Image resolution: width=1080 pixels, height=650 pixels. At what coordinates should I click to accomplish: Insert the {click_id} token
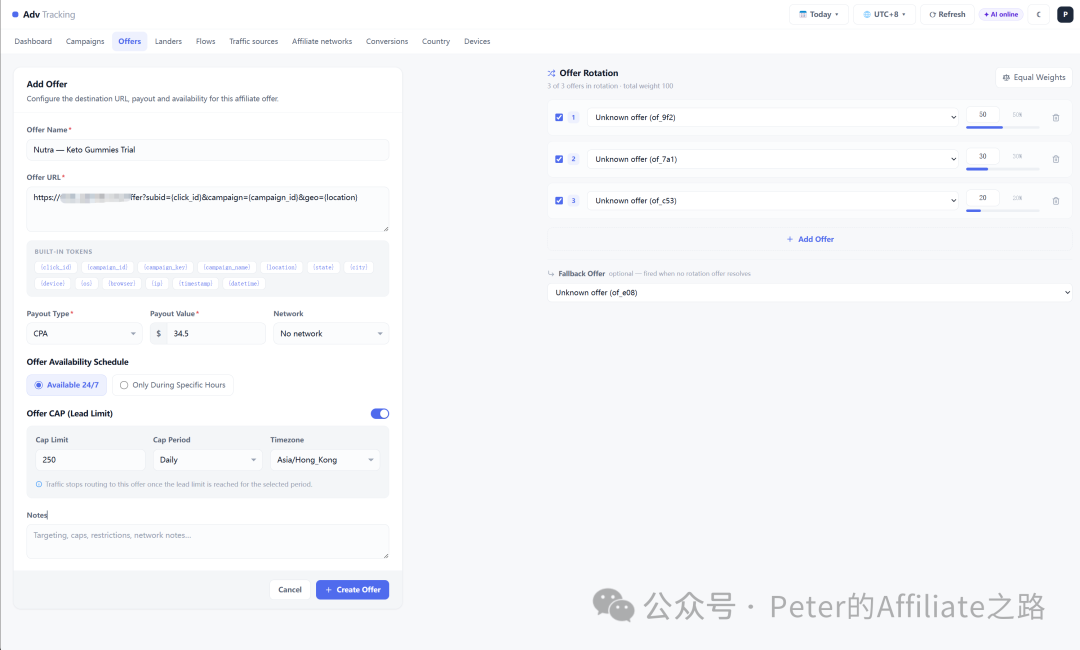pos(55,267)
